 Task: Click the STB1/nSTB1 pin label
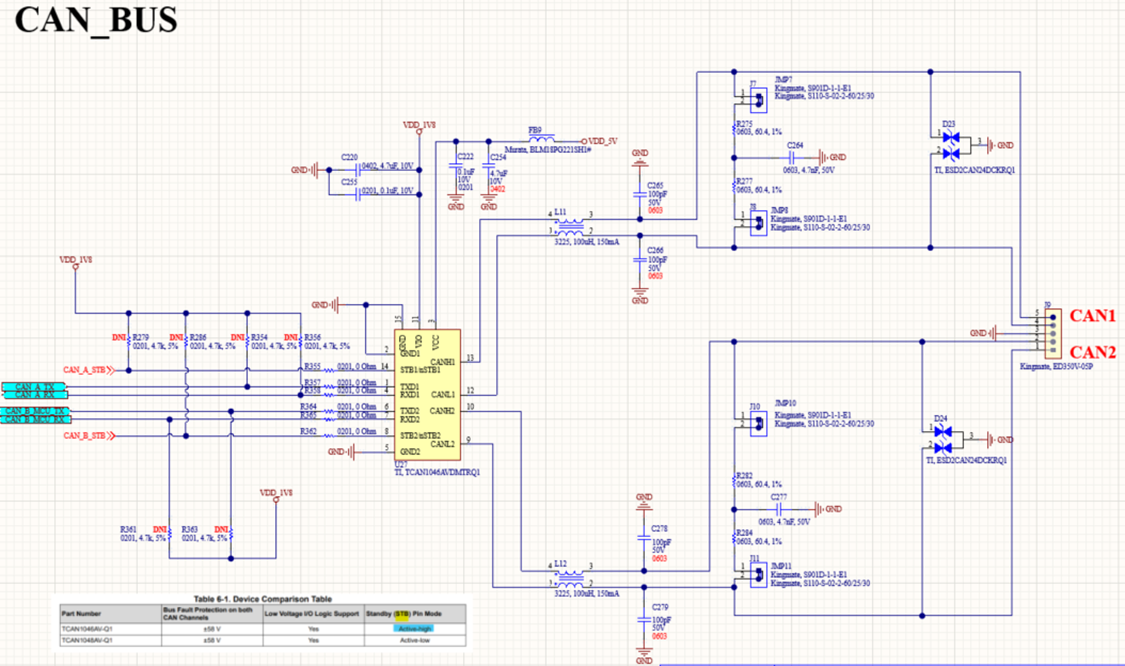420,370
